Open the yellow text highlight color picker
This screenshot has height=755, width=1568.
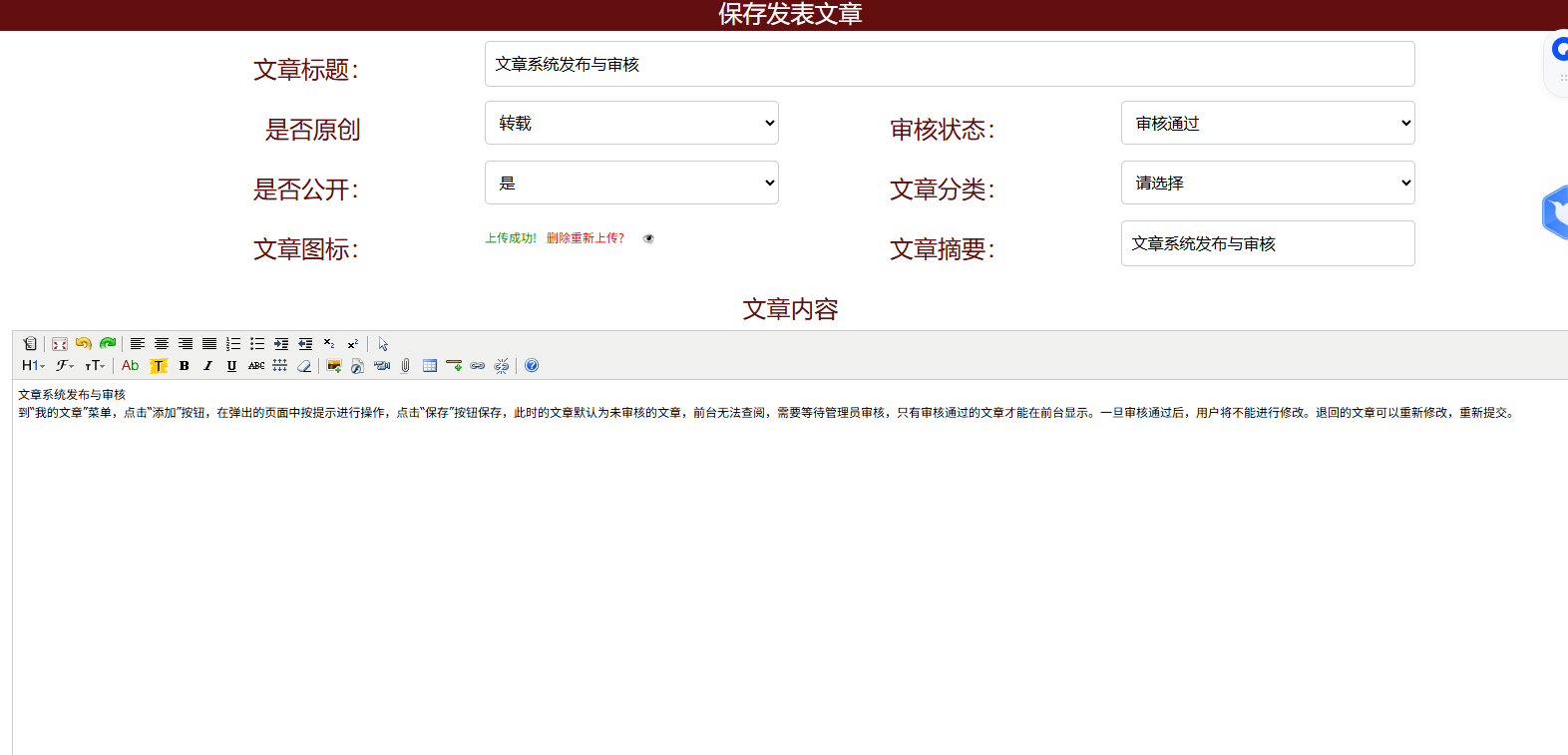(158, 366)
